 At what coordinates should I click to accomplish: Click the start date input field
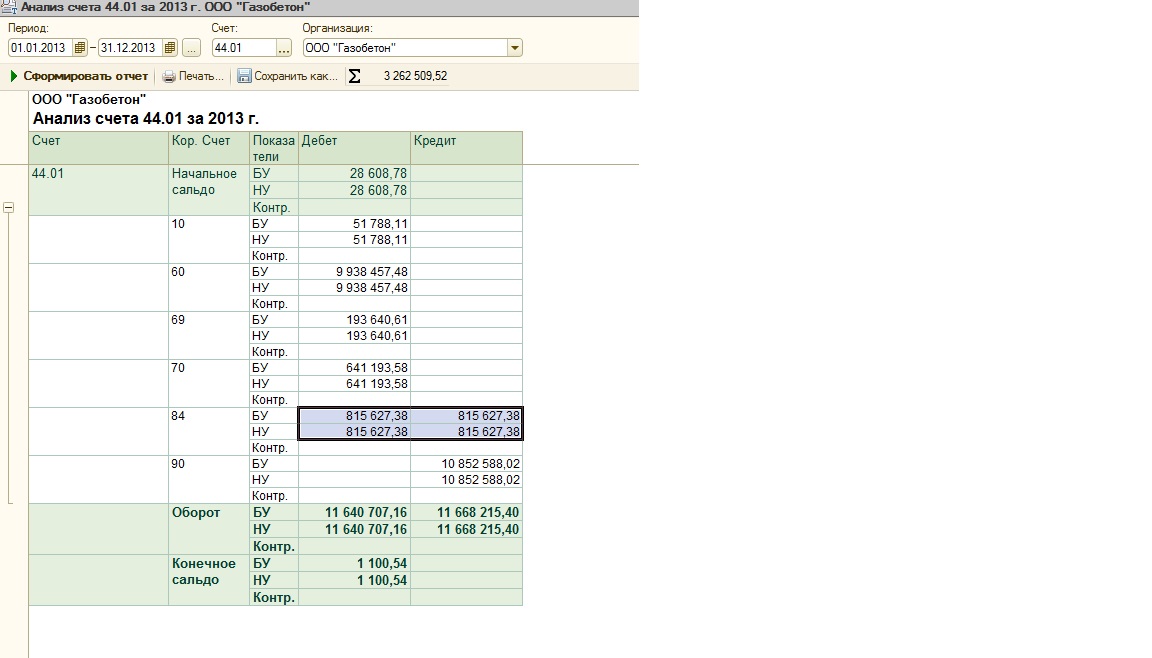(x=40, y=48)
